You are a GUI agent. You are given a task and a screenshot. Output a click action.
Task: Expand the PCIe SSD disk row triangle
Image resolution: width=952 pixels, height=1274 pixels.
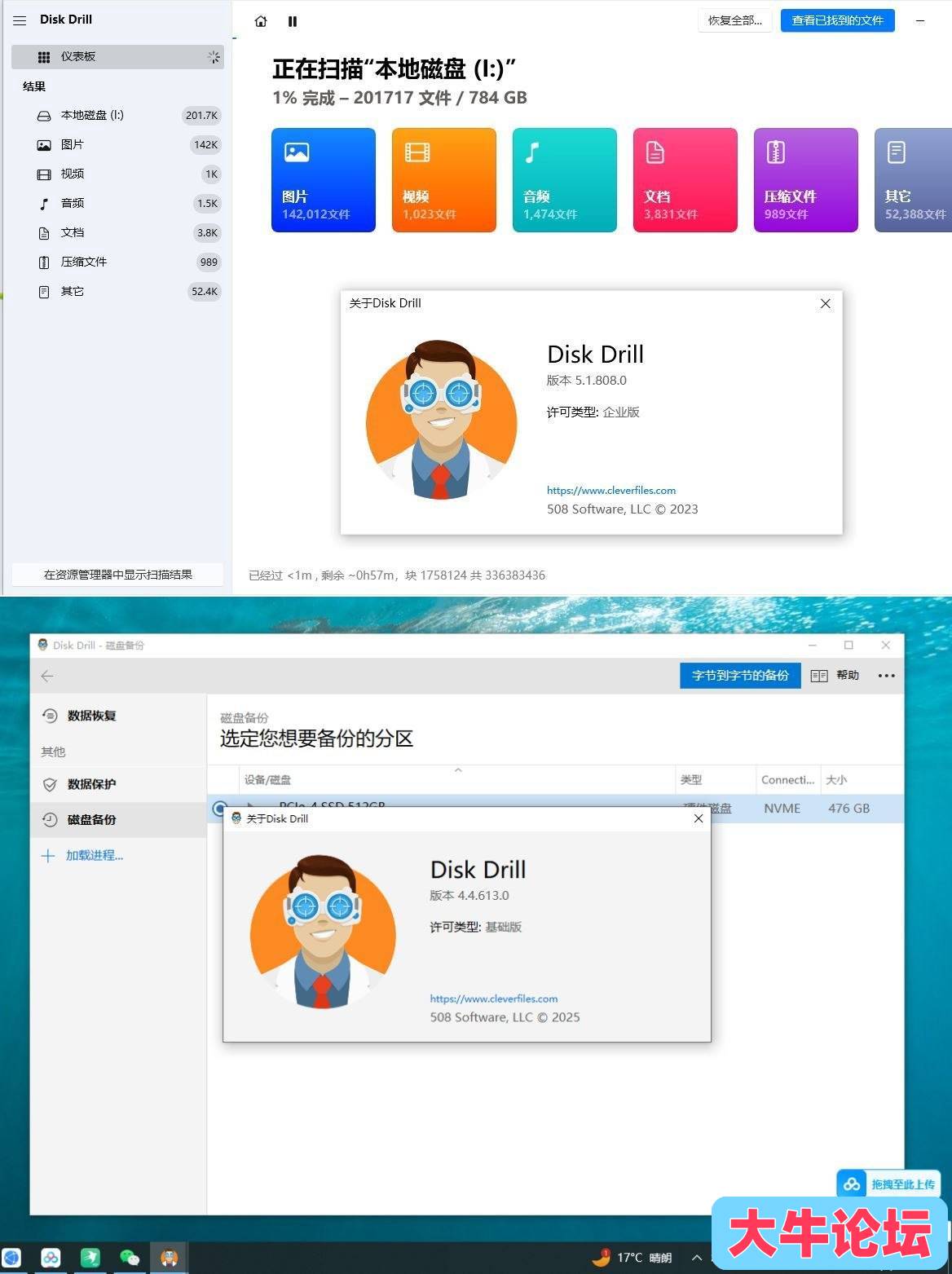(x=251, y=806)
